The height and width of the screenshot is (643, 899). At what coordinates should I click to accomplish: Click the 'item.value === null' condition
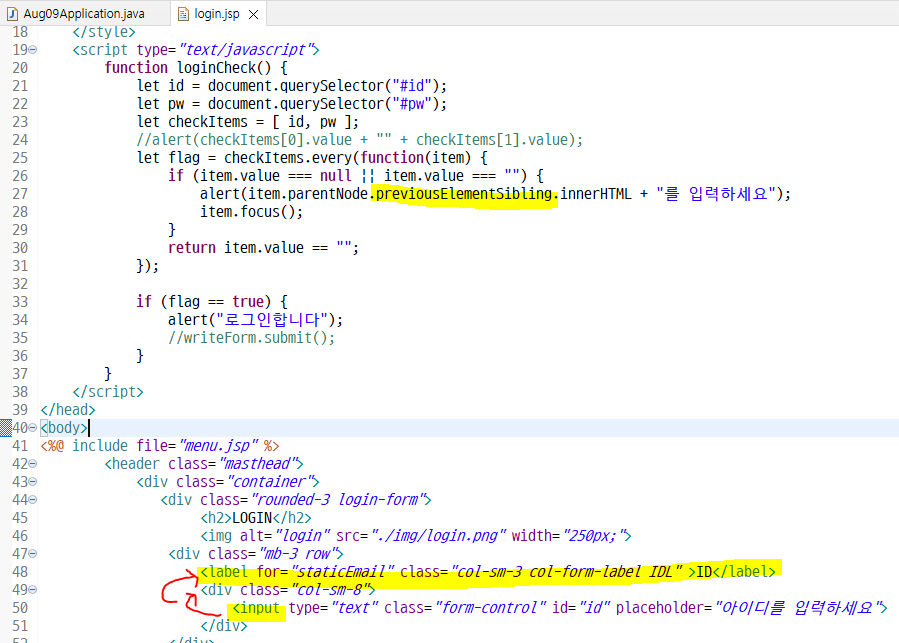pyautogui.click(x=275, y=176)
